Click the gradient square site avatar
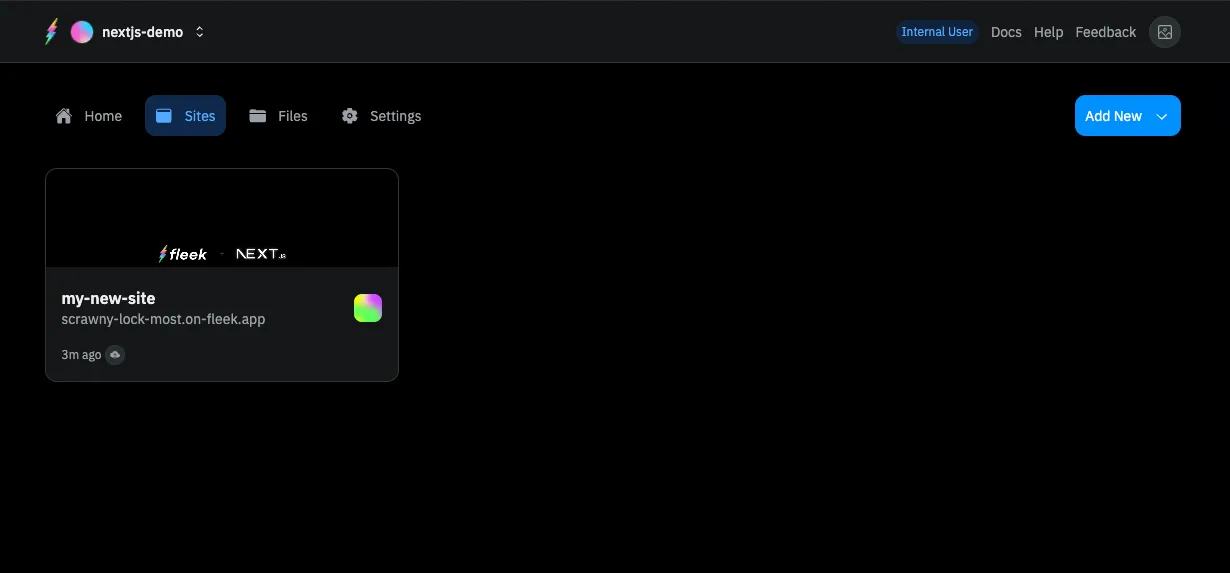This screenshot has height=573, width=1230. (x=368, y=308)
